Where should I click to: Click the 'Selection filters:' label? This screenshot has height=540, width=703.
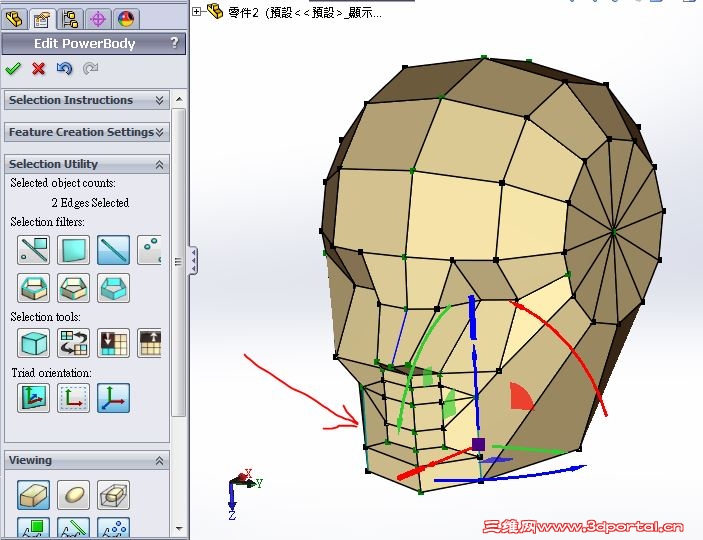tap(48, 222)
